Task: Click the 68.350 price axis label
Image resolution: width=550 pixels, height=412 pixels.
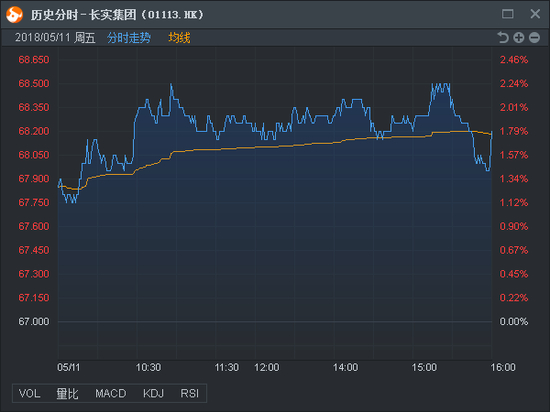Action: [34, 107]
